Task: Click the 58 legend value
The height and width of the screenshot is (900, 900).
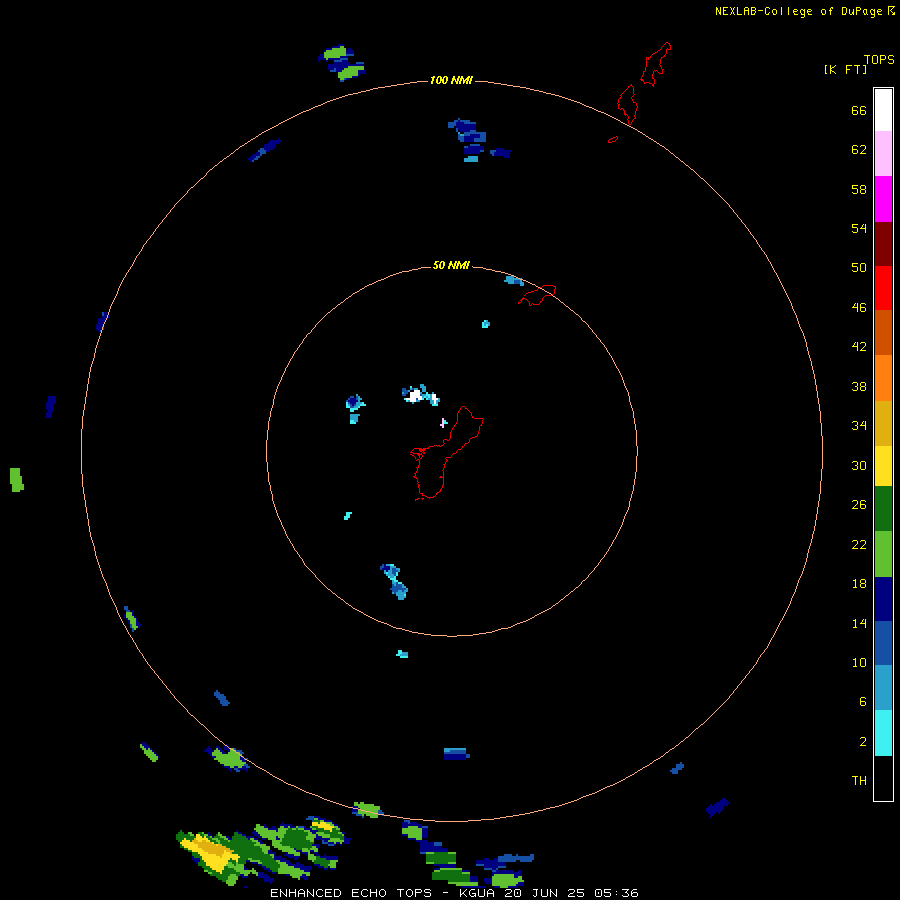Action: click(859, 189)
